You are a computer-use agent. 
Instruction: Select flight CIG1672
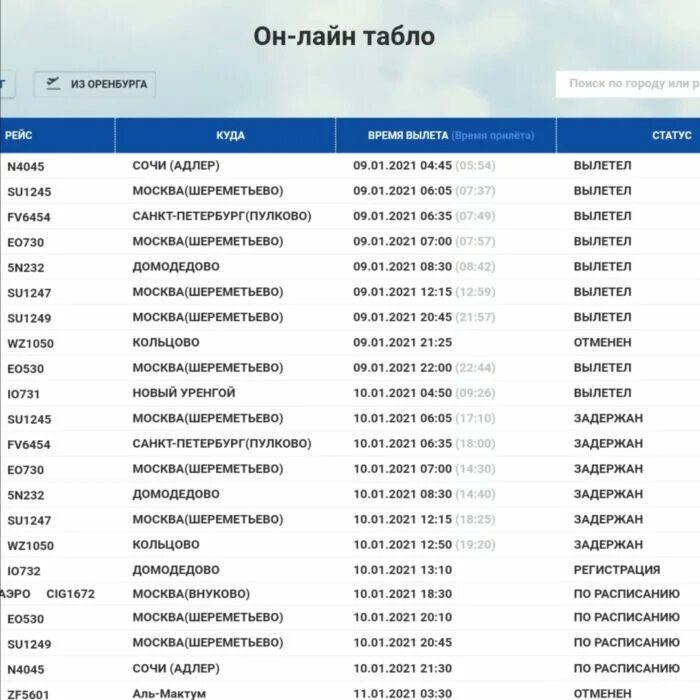point(71,594)
